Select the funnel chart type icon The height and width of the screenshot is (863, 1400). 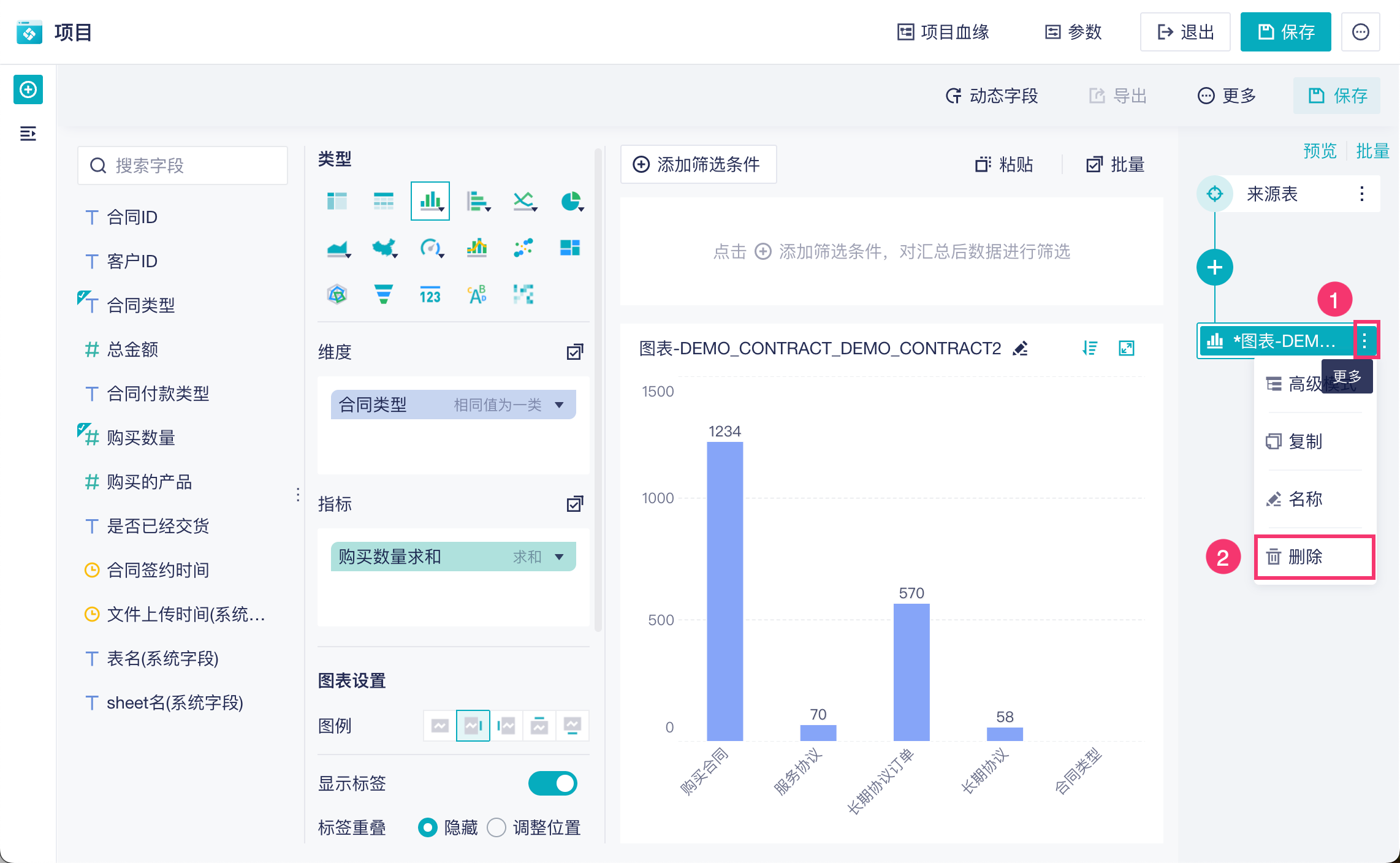(384, 295)
